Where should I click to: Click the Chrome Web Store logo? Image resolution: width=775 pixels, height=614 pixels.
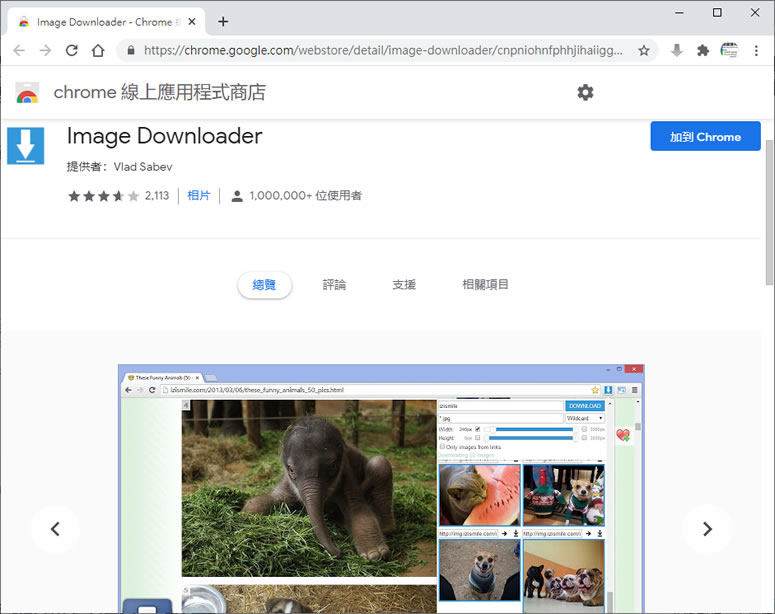[x=27, y=92]
